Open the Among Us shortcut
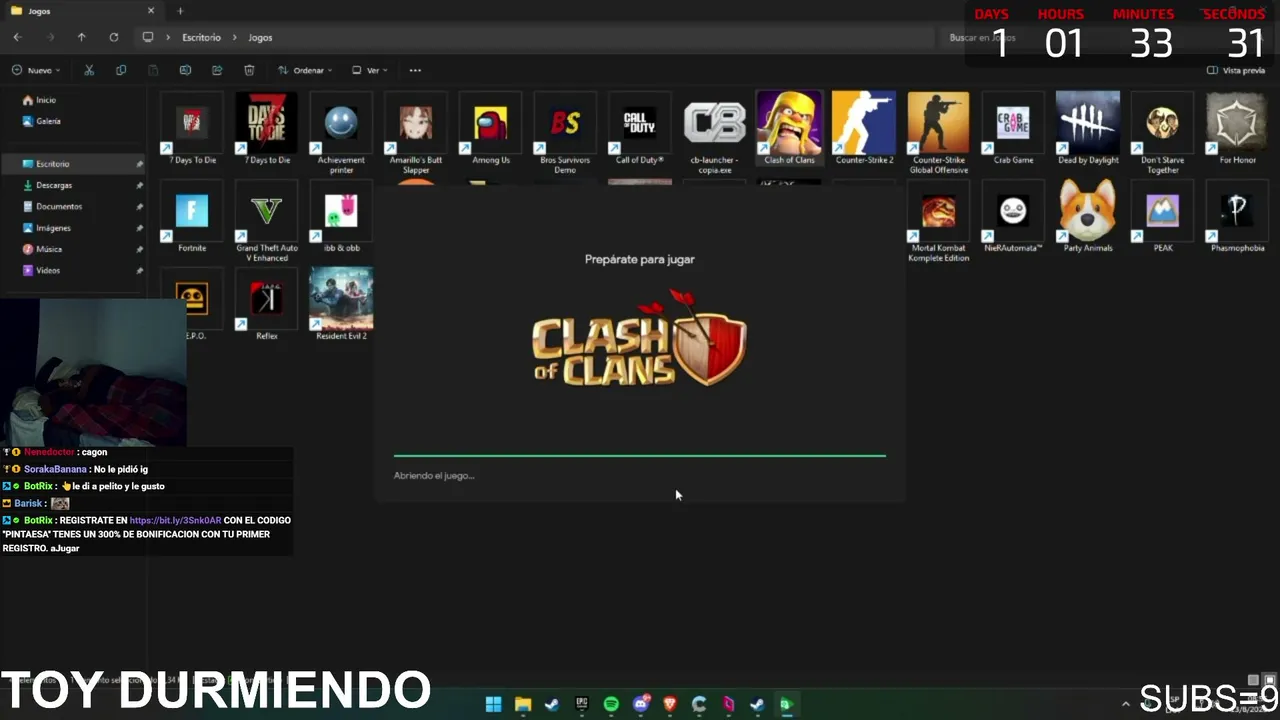 (490, 129)
